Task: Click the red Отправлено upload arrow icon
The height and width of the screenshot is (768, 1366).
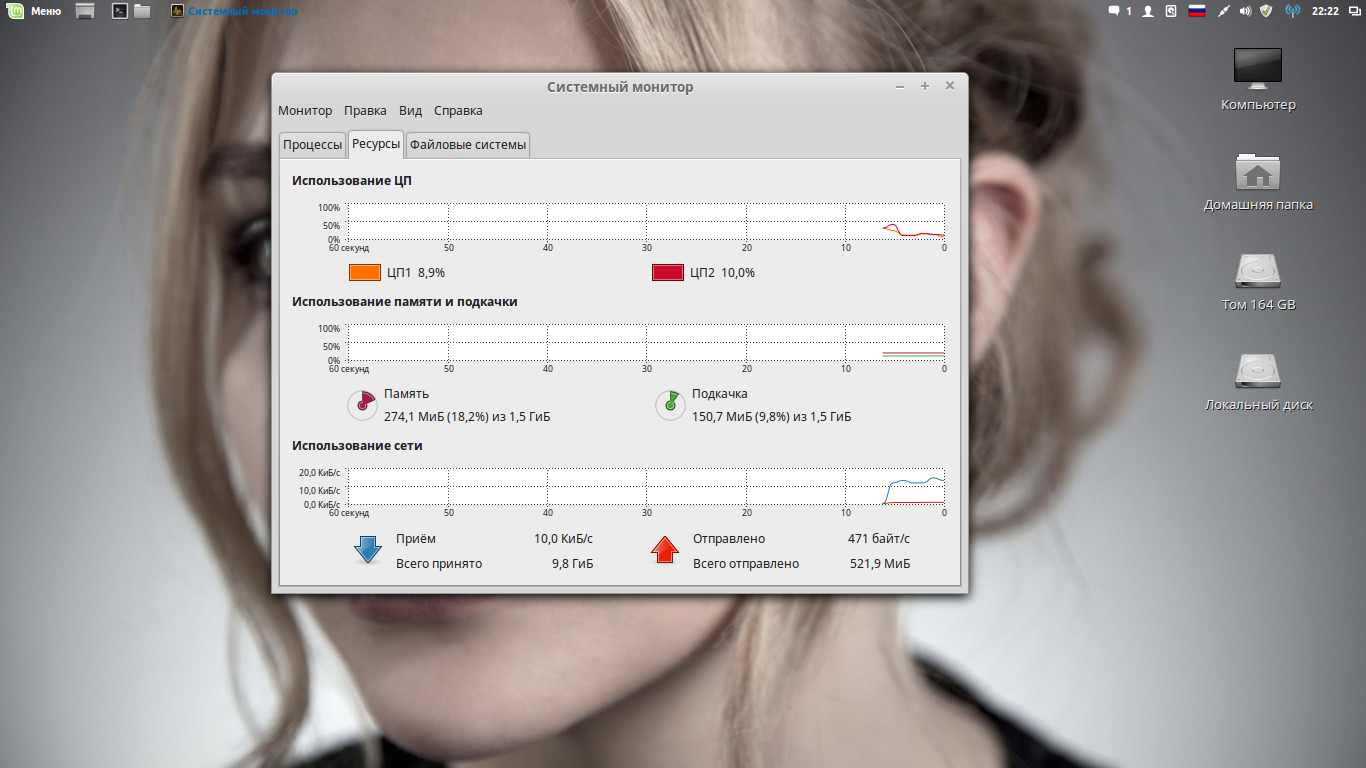Action: tap(665, 550)
